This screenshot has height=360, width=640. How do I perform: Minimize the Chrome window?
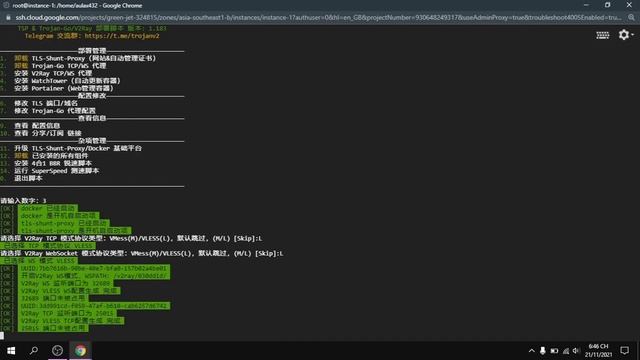point(586,5)
